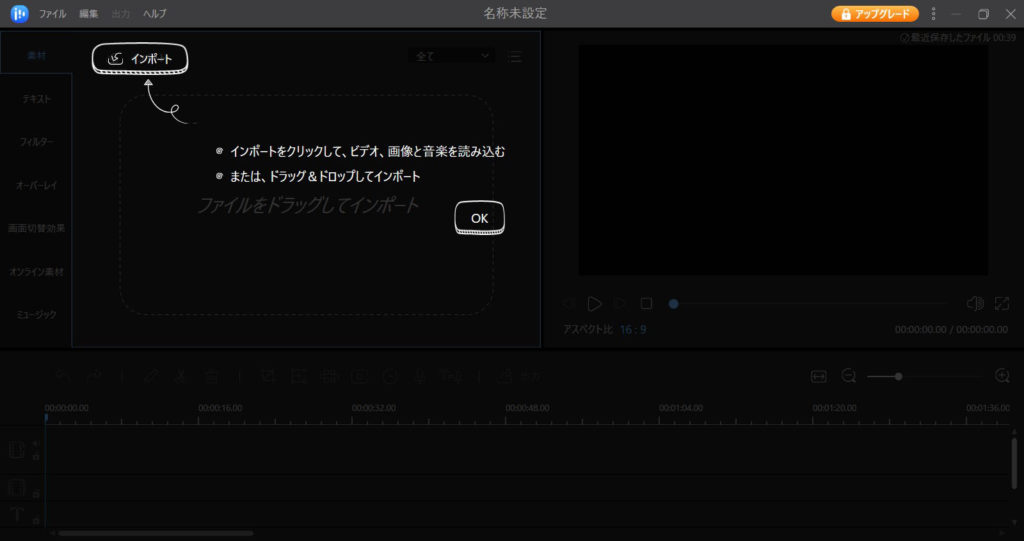The height and width of the screenshot is (541, 1024).
Task: Select the Split scissors tool
Action: click(x=181, y=376)
